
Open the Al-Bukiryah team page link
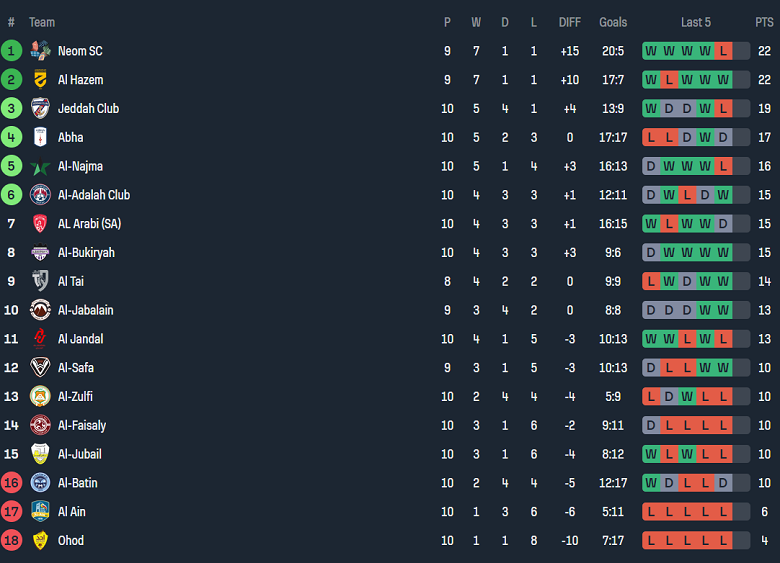click(x=86, y=253)
